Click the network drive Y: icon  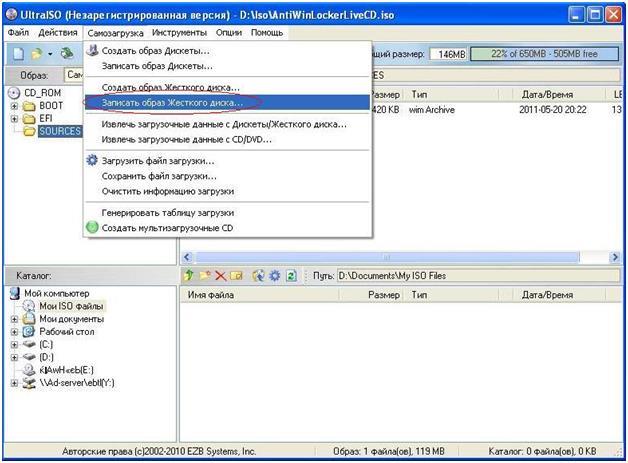29,382
